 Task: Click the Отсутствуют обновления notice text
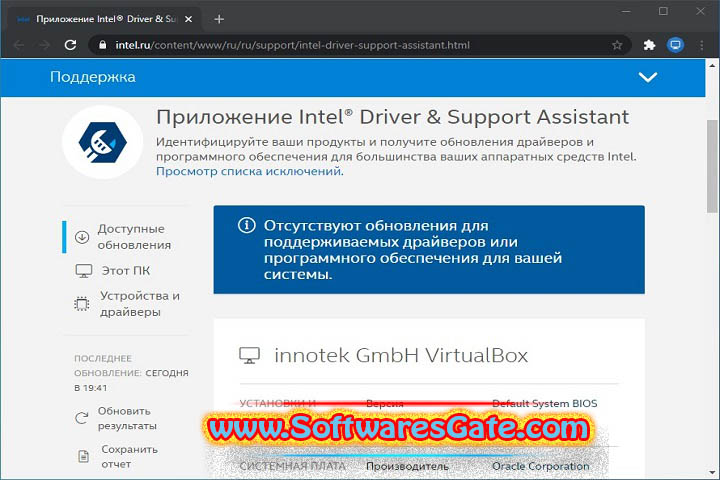point(412,250)
